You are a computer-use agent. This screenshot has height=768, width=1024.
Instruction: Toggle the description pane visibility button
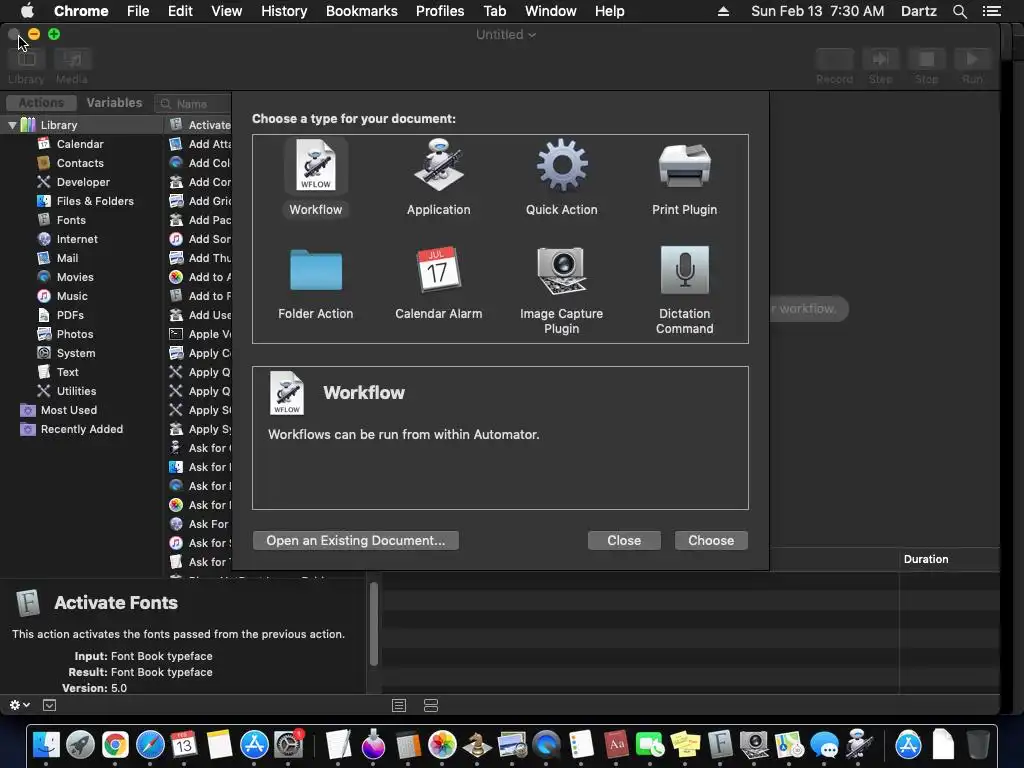click(x=49, y=705)
